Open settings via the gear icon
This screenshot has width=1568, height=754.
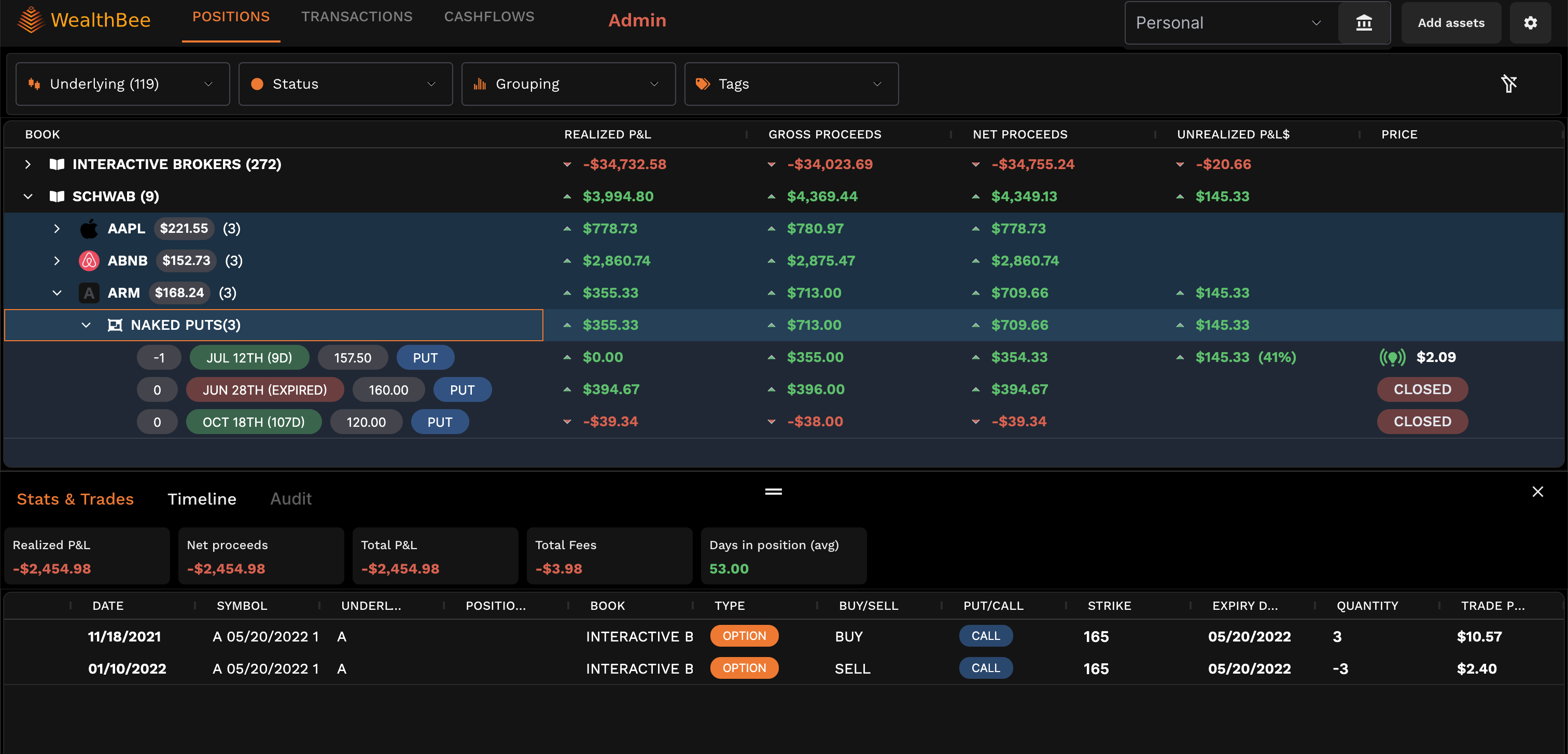coord(1530,22)
